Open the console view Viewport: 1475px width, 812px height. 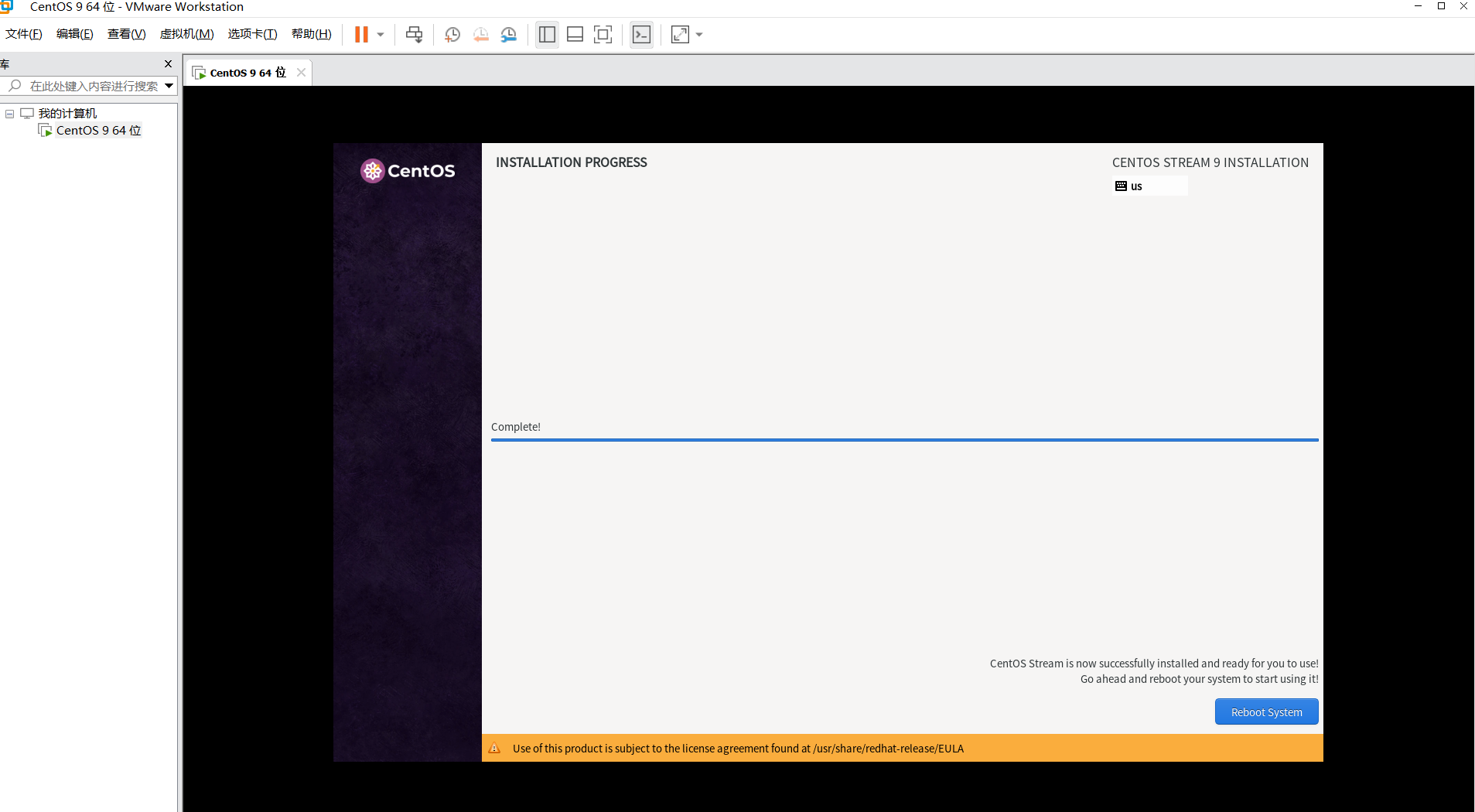pos(641,35)
